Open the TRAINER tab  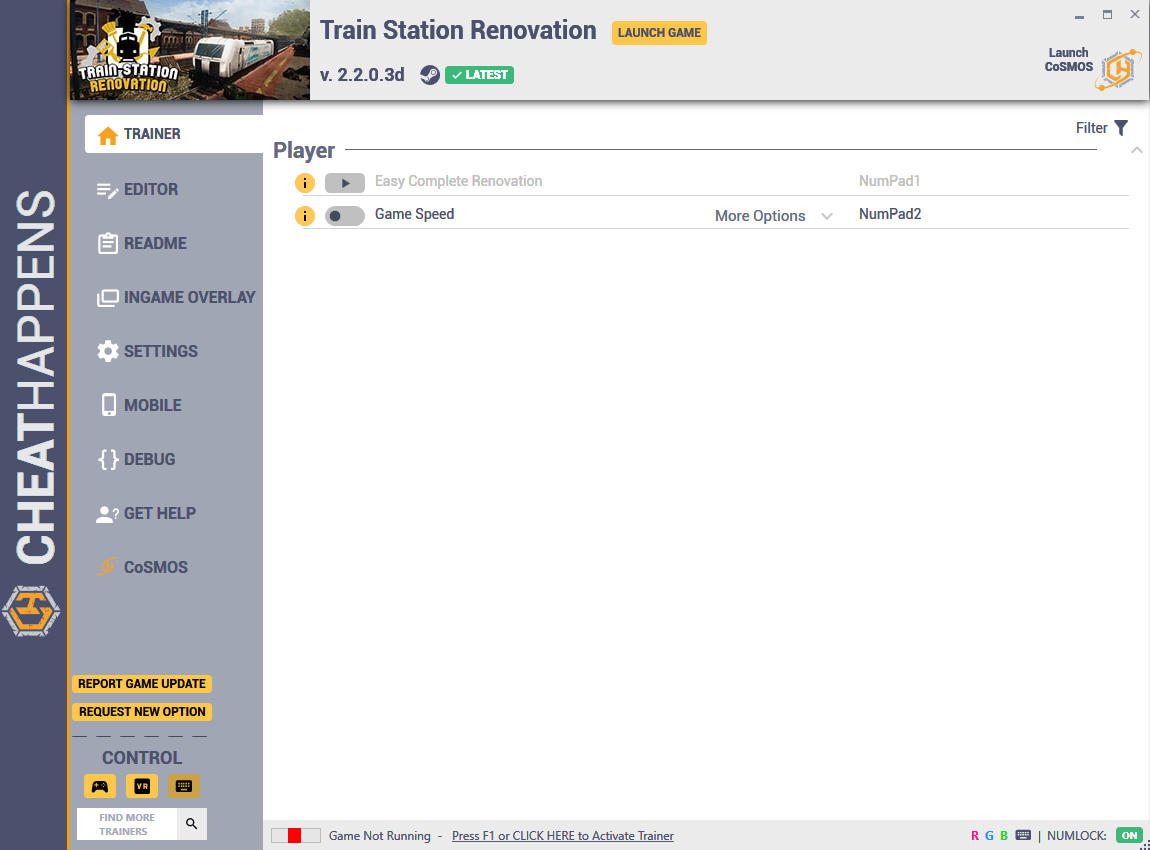(x=174, y=134)
